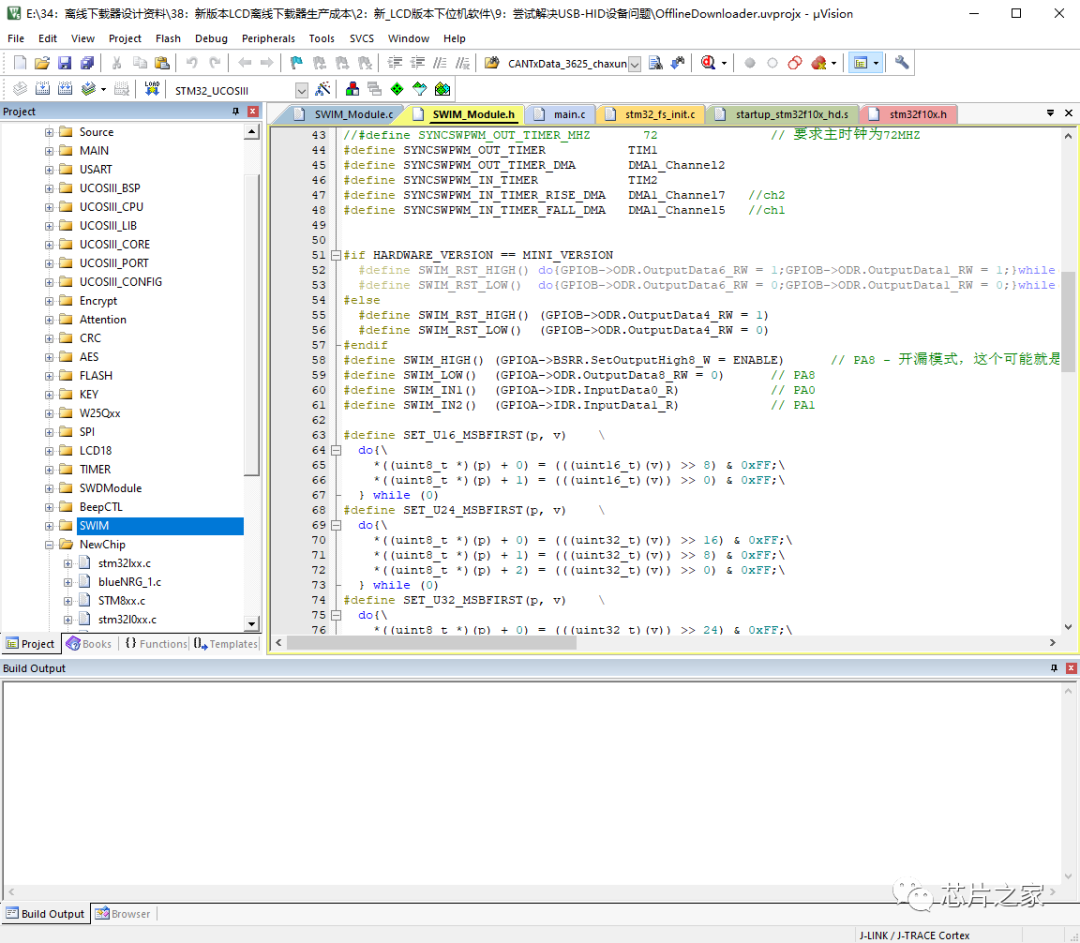This screenshot has height=943, width=1080.
Task: Click the Batch Build layered icon
Action: (x=88, y=89)
